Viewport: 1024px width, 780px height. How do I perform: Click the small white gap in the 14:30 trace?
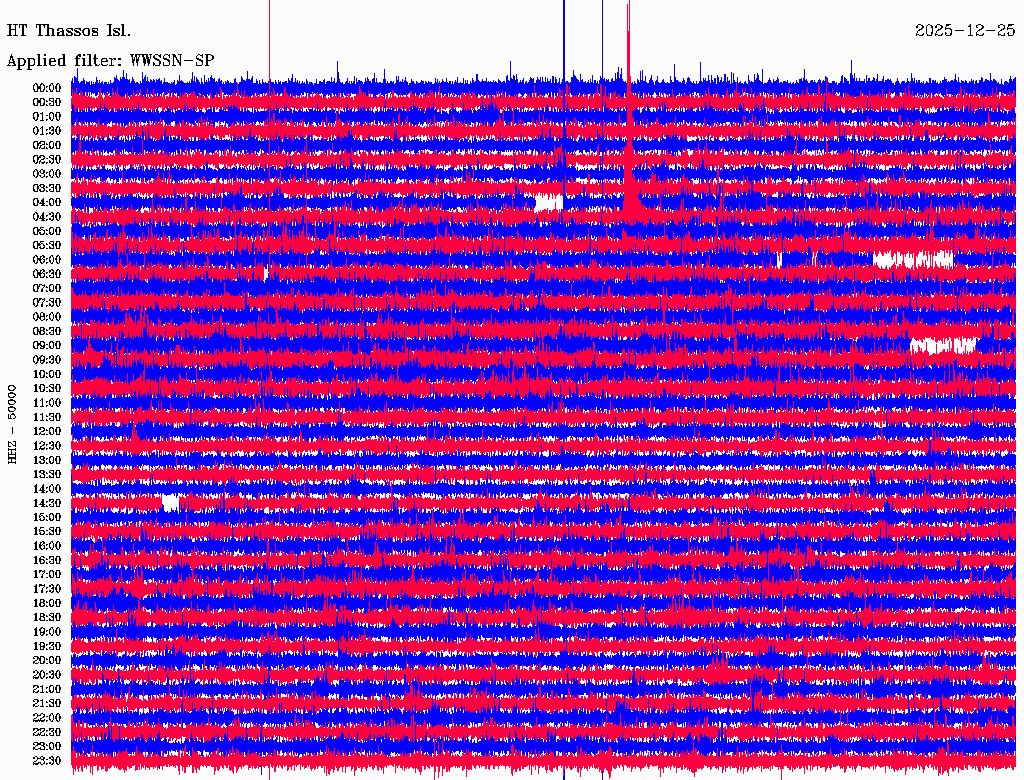coord(170,502)
